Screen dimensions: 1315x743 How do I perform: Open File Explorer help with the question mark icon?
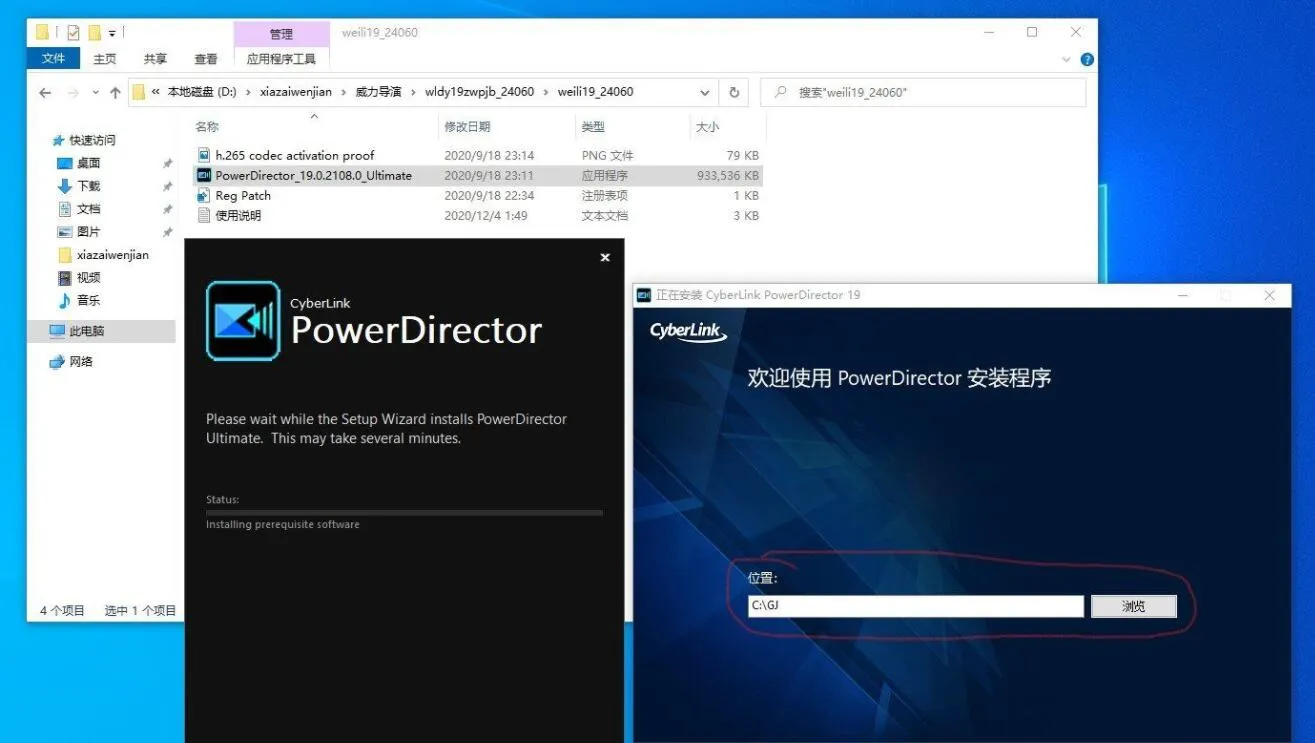pos(1087,59)
